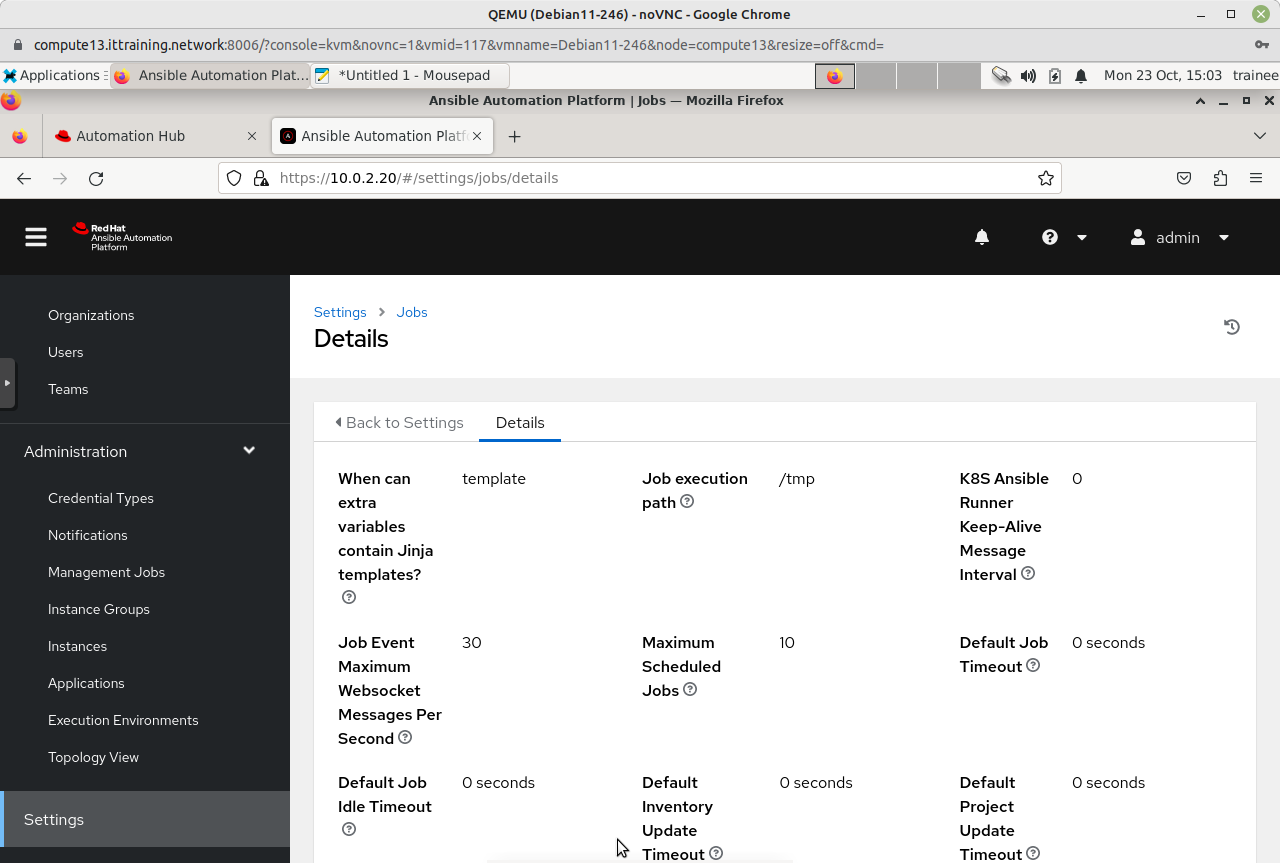The width and height of the screenshot is (1280, 863).
Task: Switch to Mousepad Untitled 1 taskbar window
Action: tap(410, 75)
